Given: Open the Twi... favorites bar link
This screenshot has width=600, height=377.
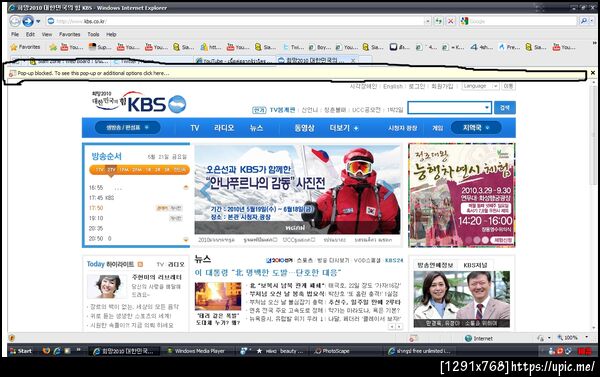Looking at the screenshot, I should point(293,47).
